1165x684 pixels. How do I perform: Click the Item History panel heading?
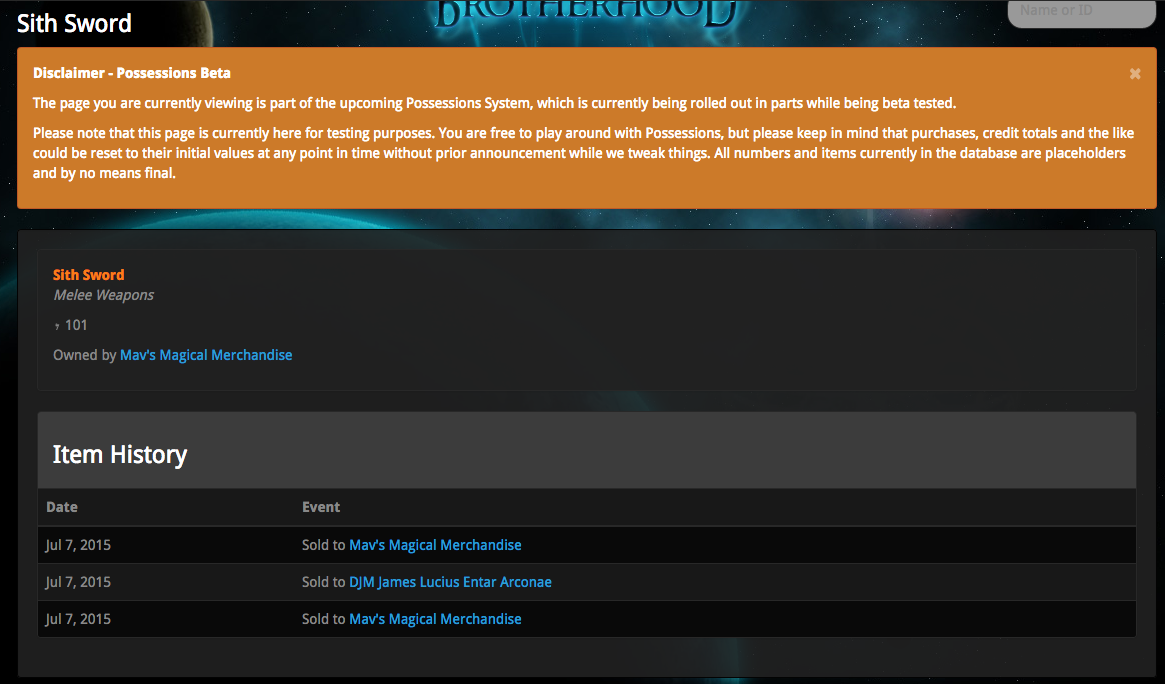point(120,455)
